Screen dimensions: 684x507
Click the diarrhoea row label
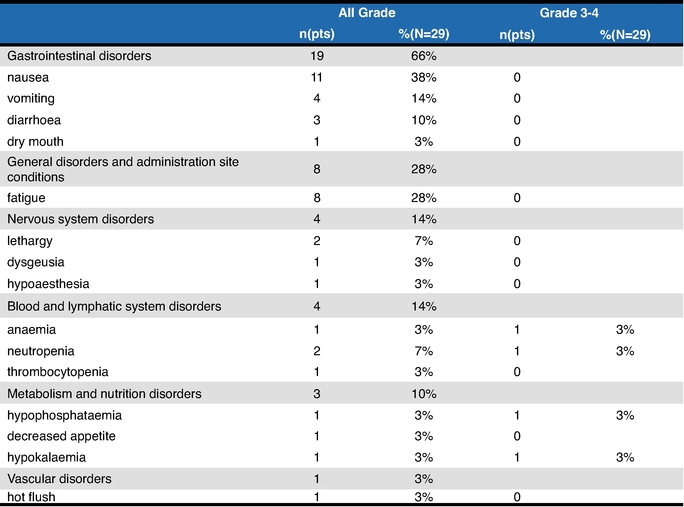click(34, 120)
